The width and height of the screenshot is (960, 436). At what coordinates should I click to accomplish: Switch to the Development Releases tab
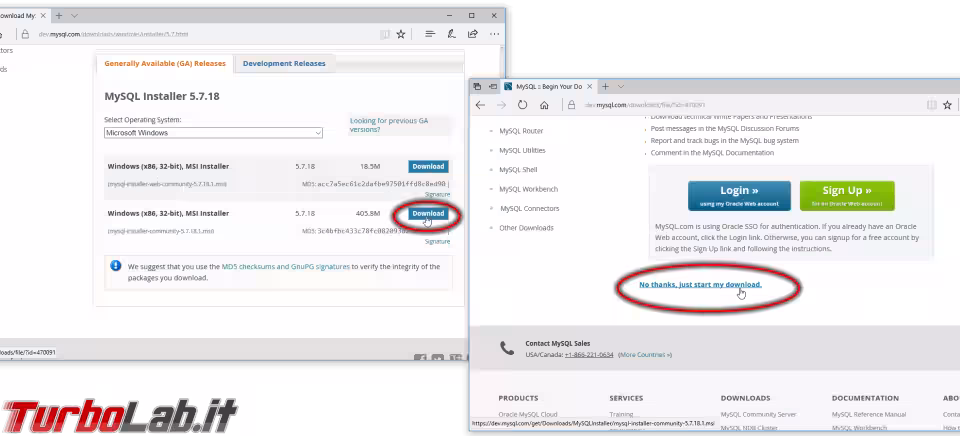[x=284, y=64]
